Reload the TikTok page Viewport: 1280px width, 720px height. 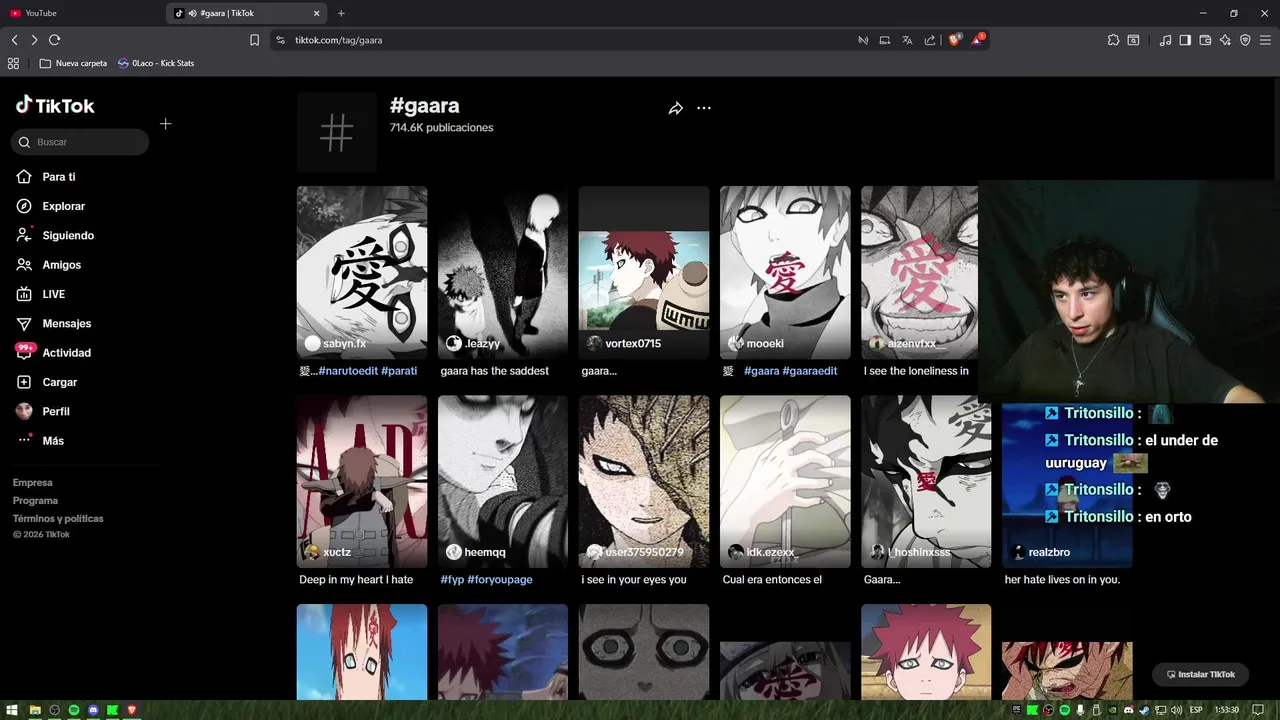[x=54, y=40]
